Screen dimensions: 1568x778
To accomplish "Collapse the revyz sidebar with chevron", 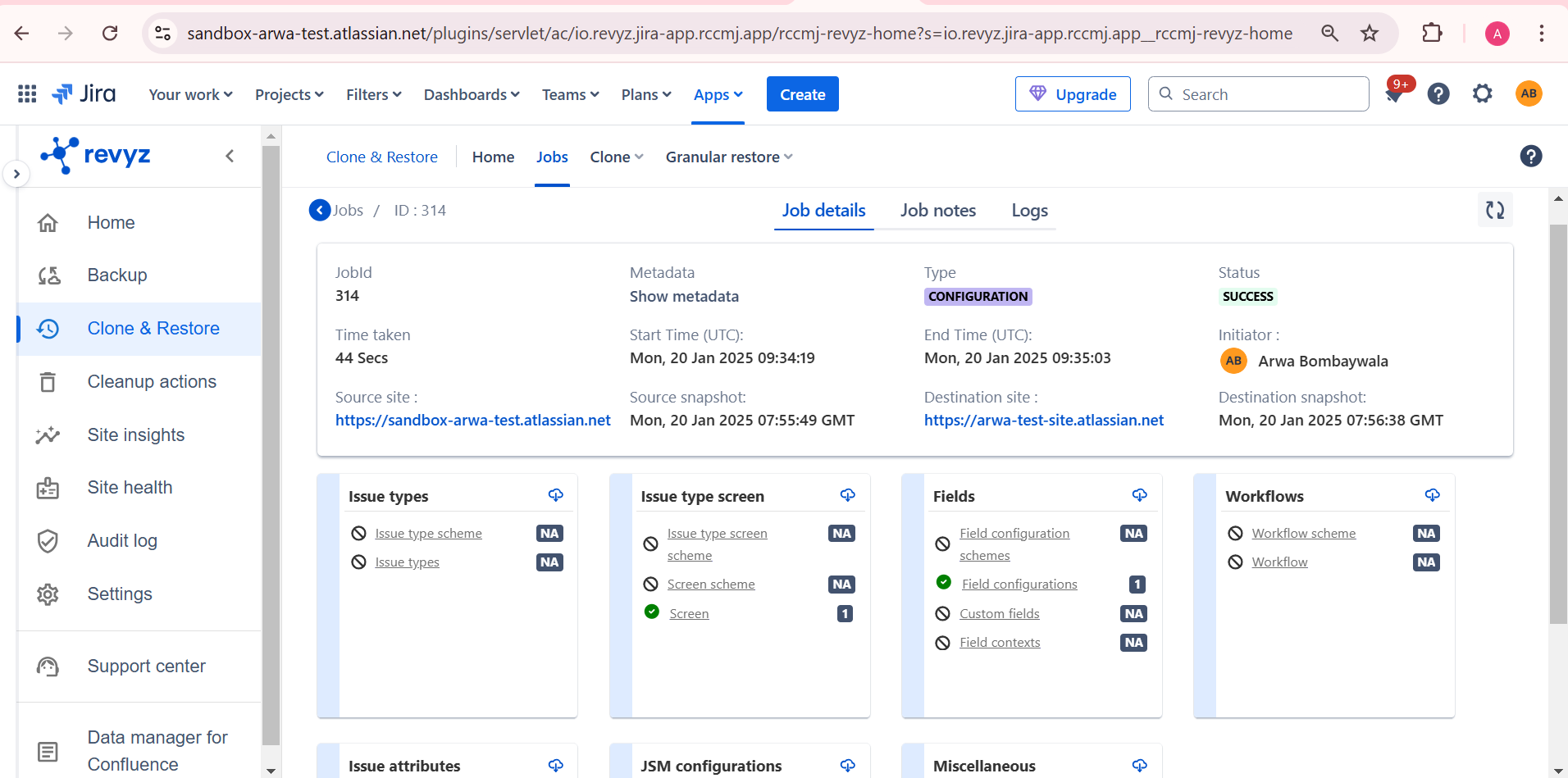I will click(230, 156).
